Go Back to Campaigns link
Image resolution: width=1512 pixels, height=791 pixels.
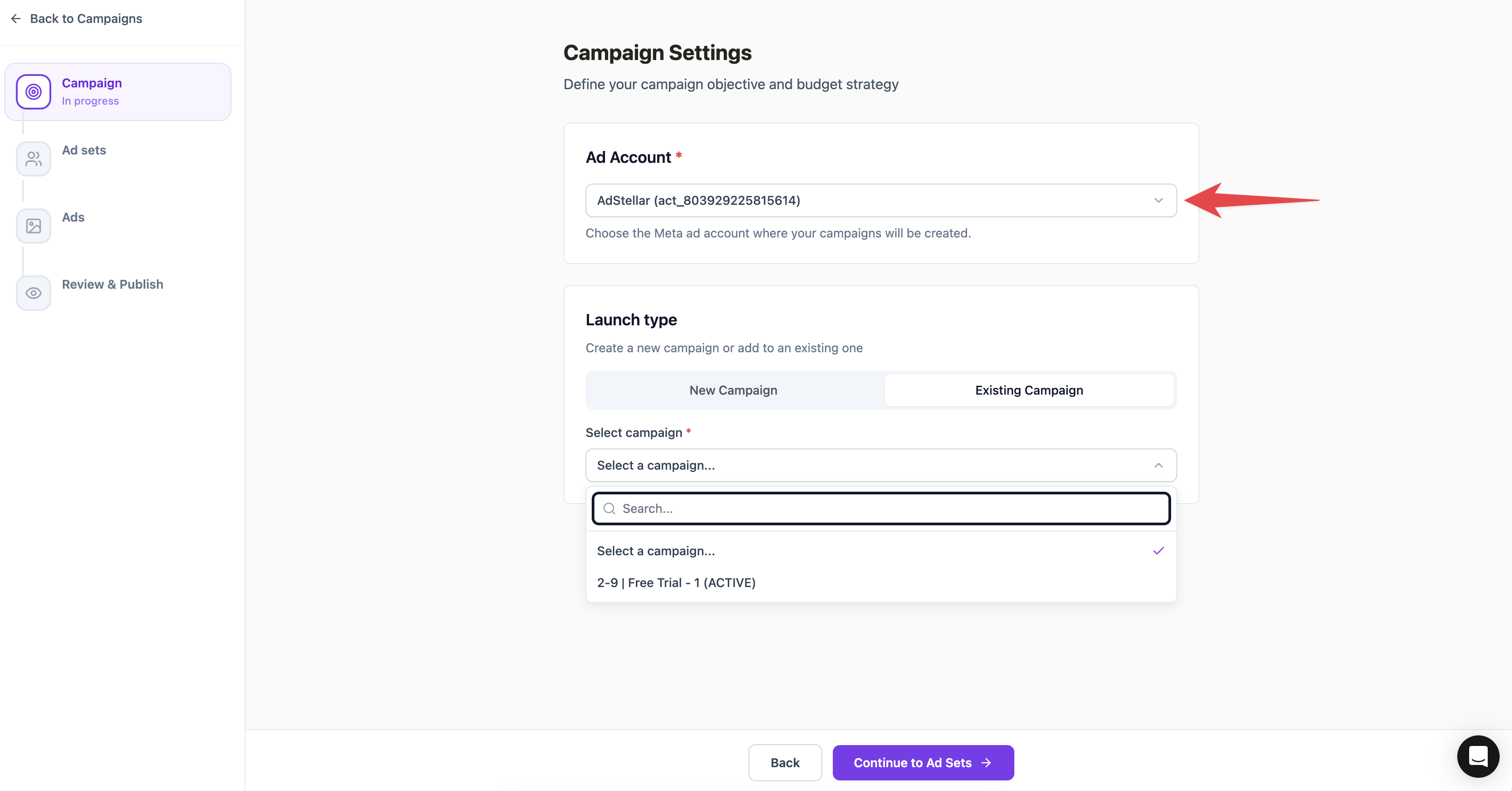(86, 19)
